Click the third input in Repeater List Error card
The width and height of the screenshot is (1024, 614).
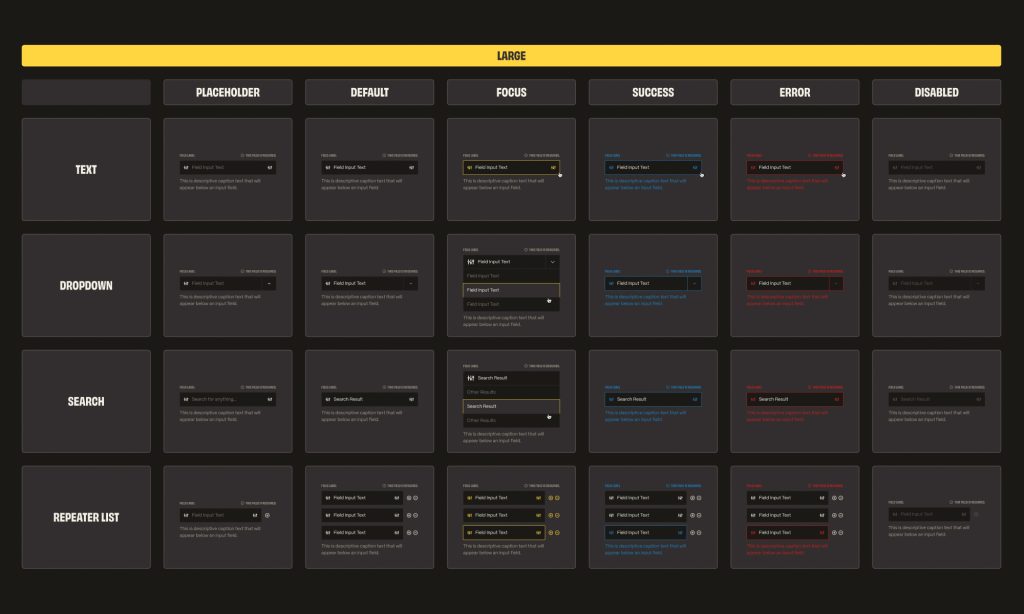point(788,532)
